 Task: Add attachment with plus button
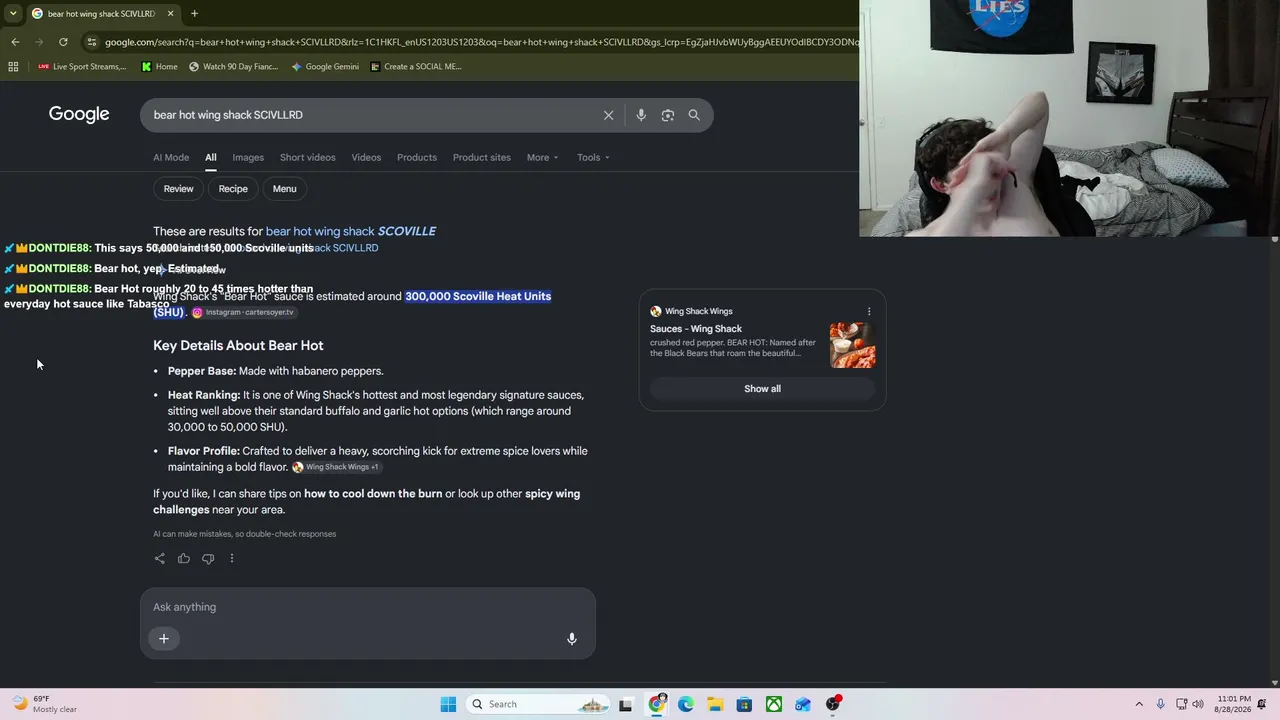click(x=164, y=639)
